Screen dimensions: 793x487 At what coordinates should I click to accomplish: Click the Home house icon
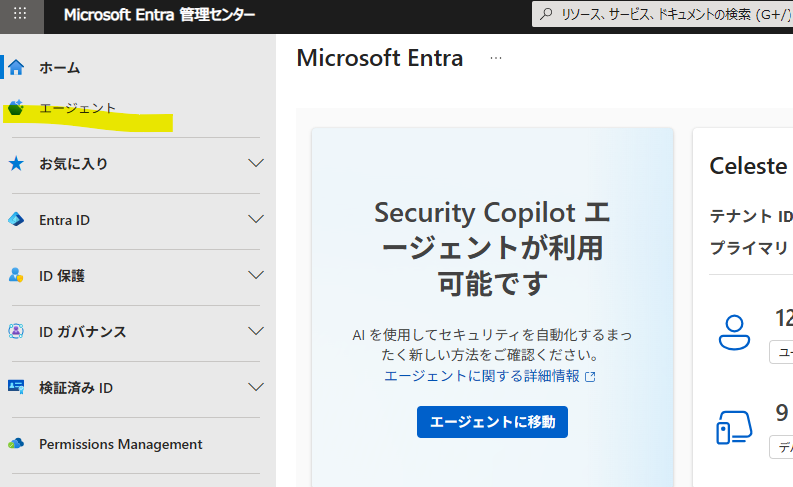coord(16,67)
